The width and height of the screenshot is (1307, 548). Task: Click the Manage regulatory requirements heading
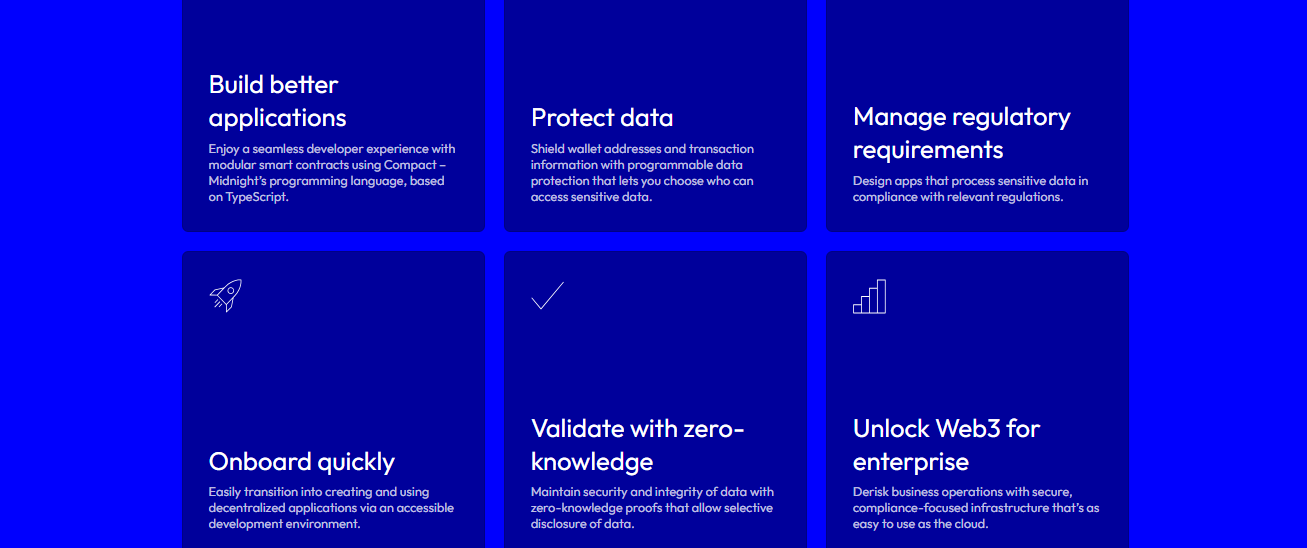[x=961, y=133]
